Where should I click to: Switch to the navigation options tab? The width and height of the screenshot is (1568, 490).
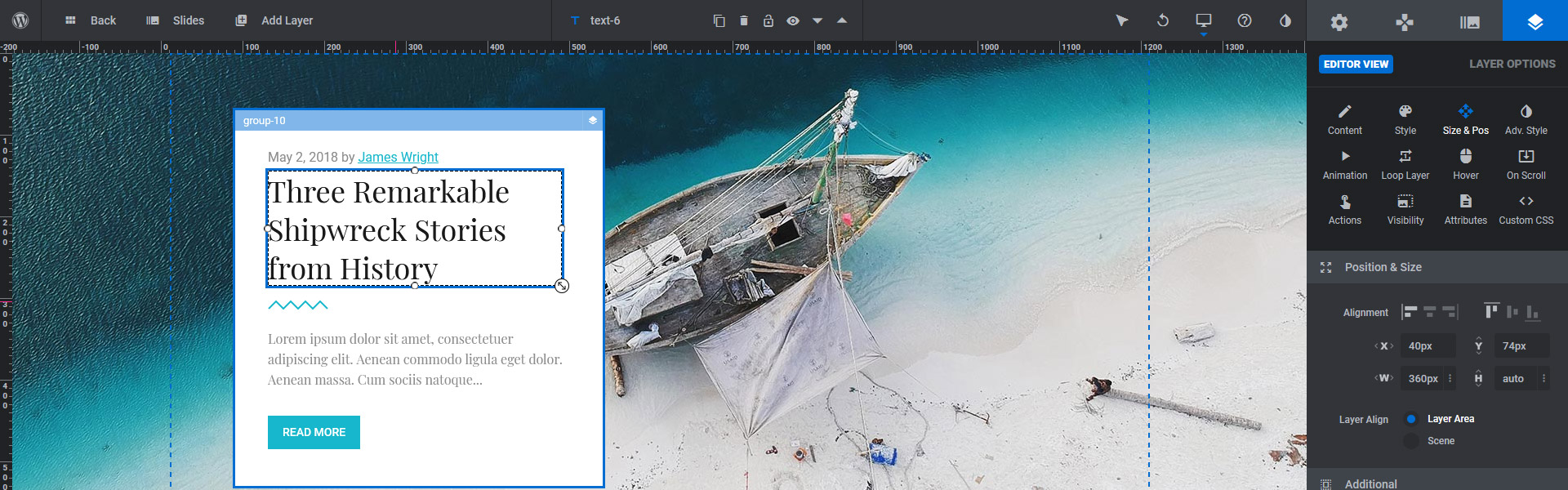pos(1405,21)
